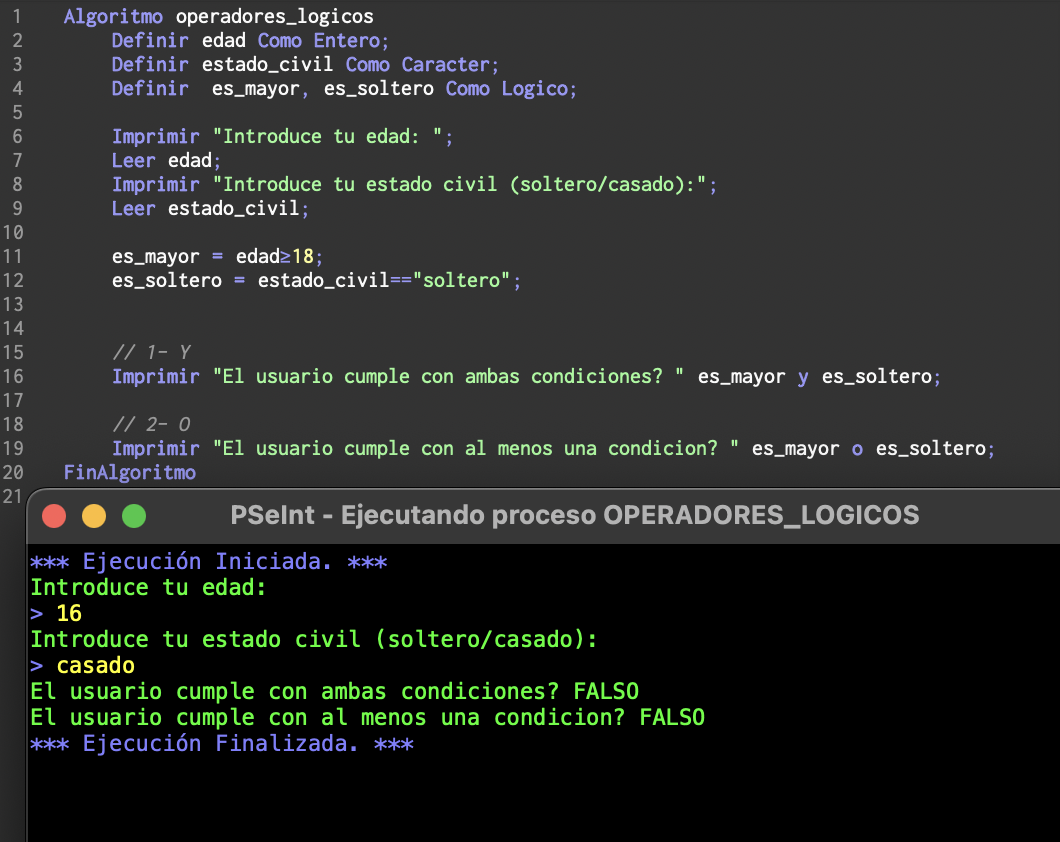Select the keyword Algoritmo on line 1
Screen dimensions: 1060x842
(113, 16)
